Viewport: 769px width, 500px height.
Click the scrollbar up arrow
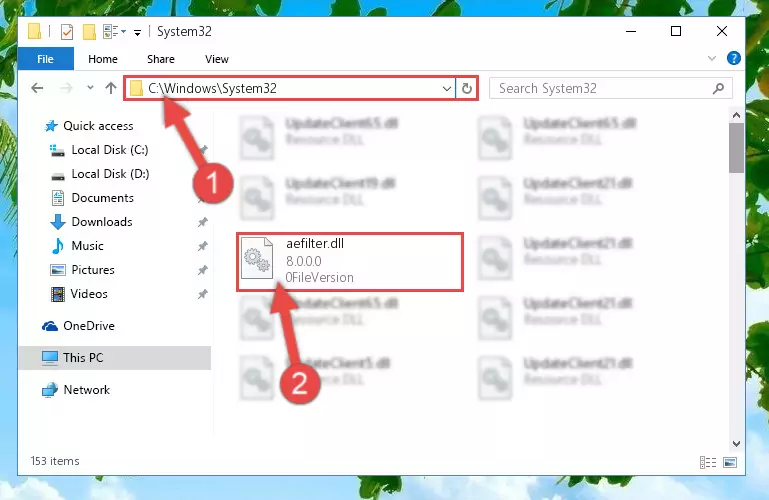click(736, 116)
